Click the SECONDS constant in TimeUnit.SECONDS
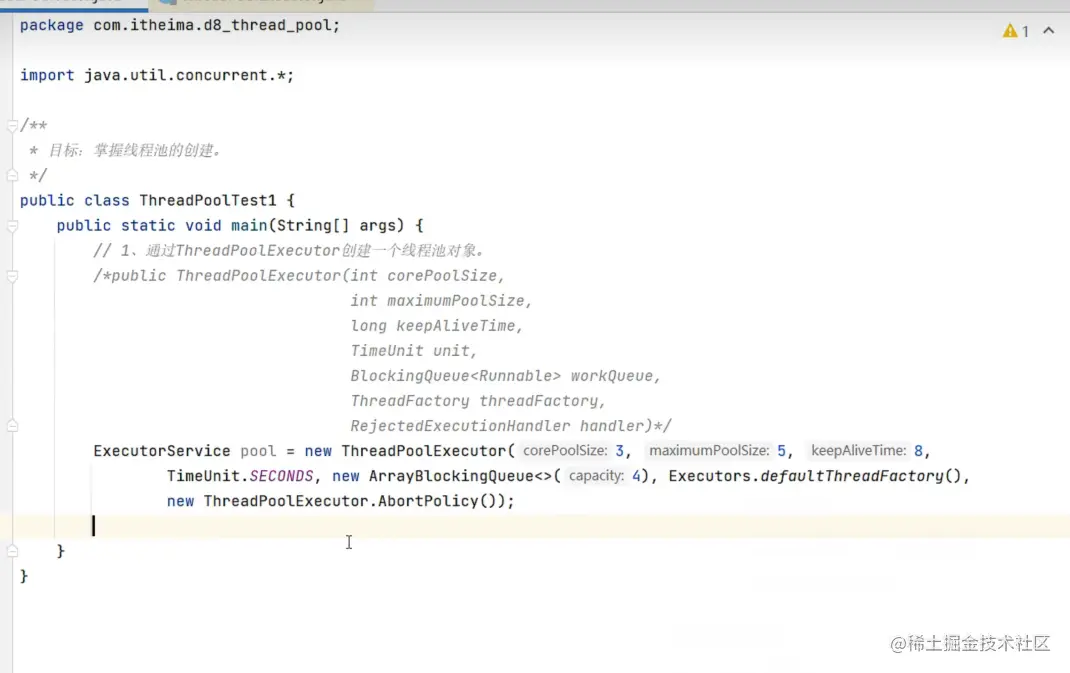 281,476
